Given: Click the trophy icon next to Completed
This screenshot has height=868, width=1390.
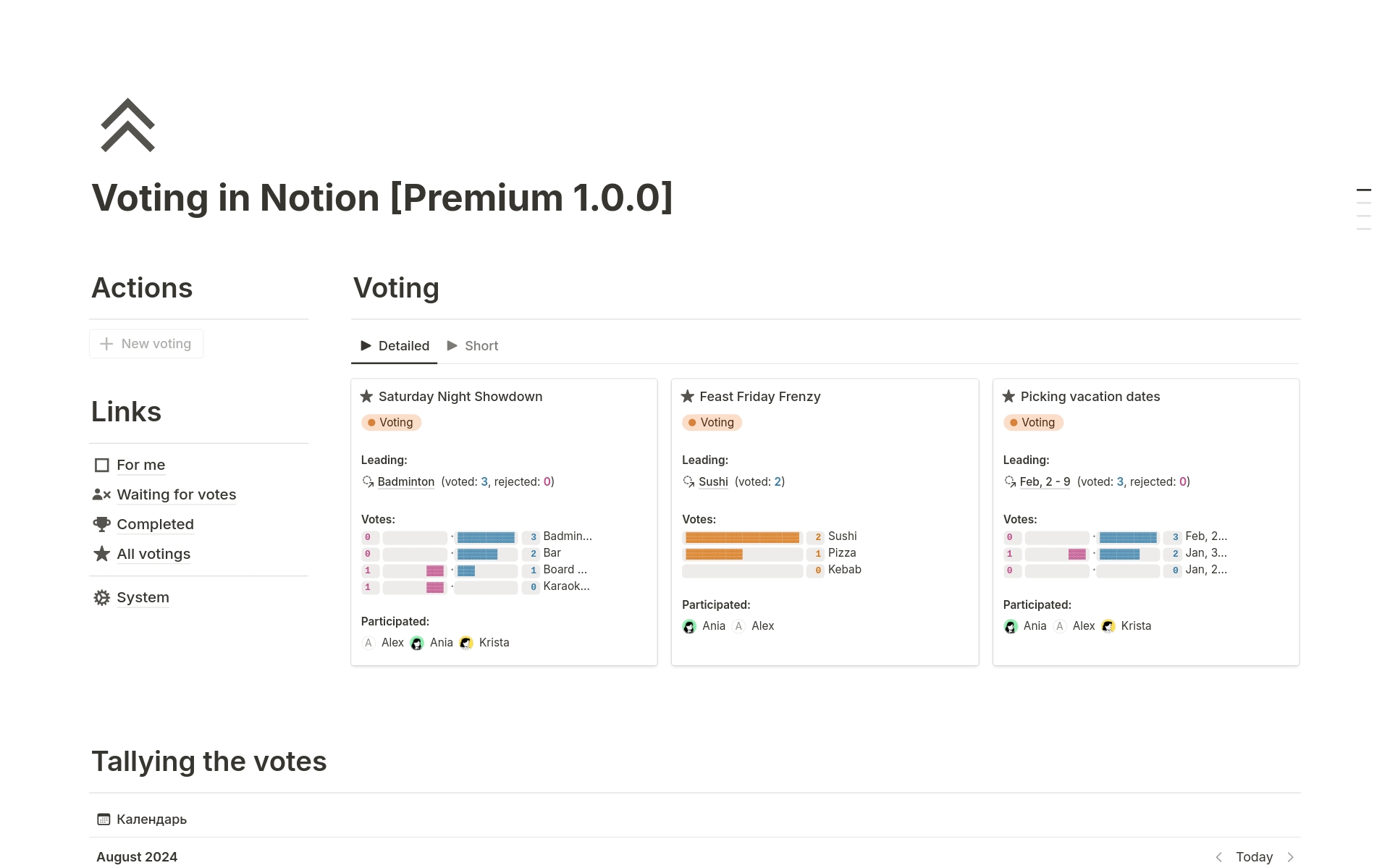Looking at the screenshot, I should point(102,524).
